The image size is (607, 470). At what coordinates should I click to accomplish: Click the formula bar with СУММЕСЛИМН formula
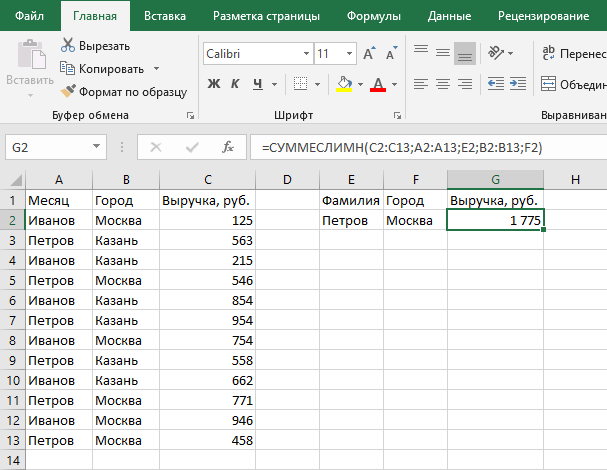428,148
